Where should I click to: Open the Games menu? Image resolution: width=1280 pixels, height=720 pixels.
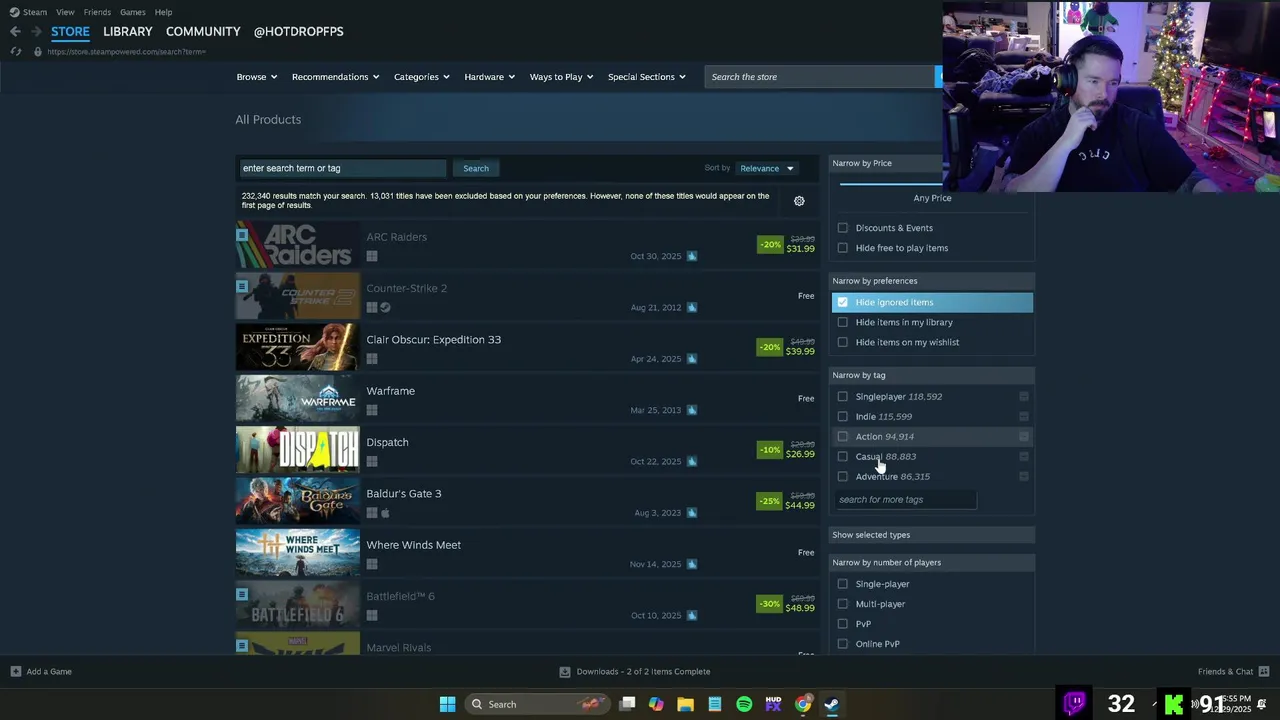coord(133,12)
